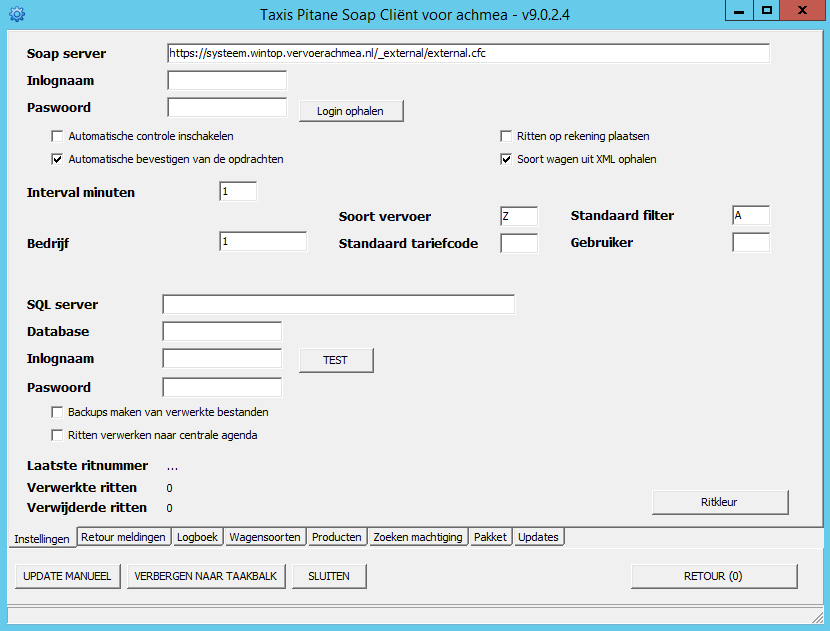The height and width of the screenshot is (631, 830).
Task: Click the Soap Paswoord input field
Action: (x=227, y=107)
